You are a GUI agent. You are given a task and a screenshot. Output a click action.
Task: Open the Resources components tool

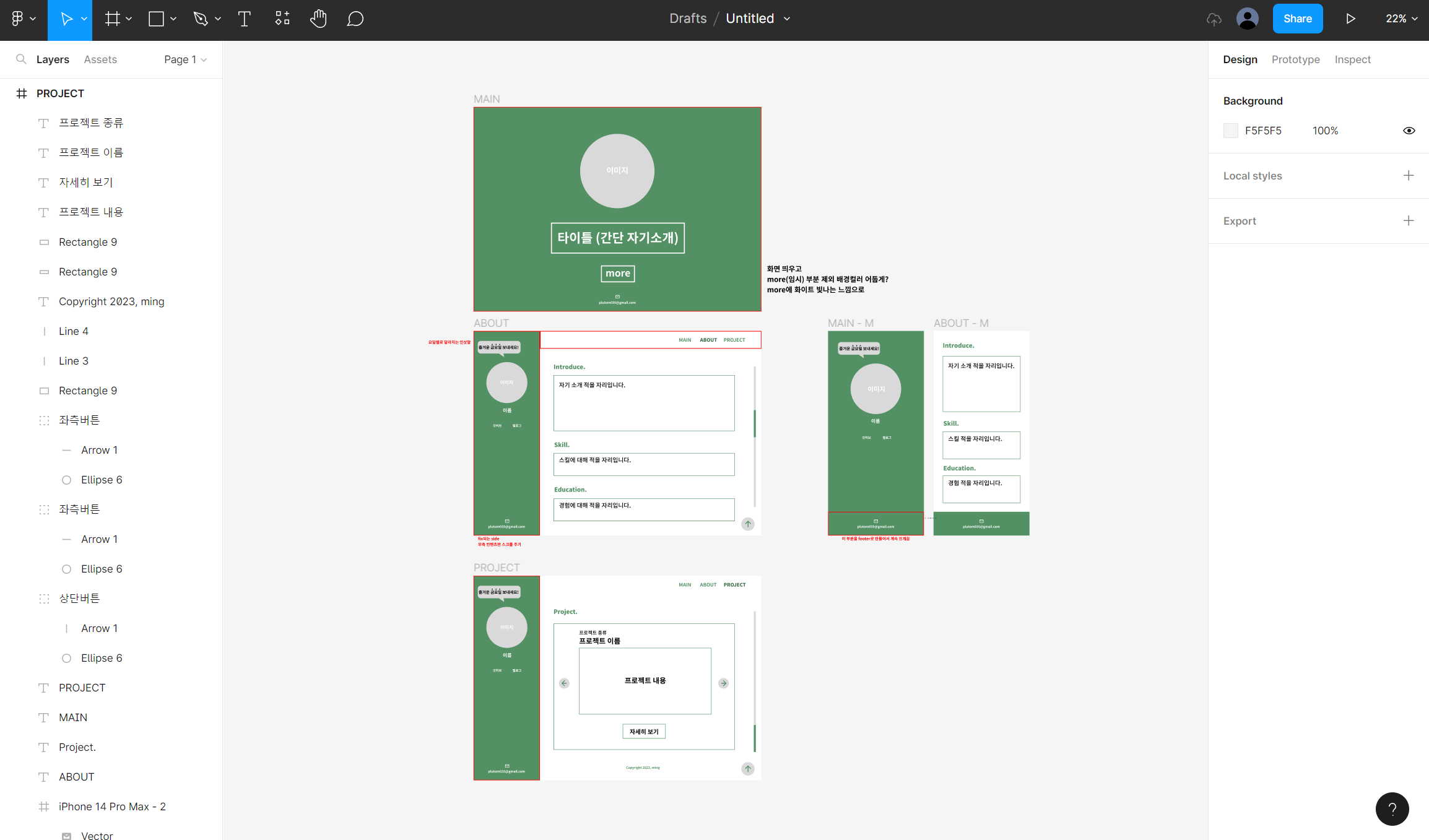(282, 19)
